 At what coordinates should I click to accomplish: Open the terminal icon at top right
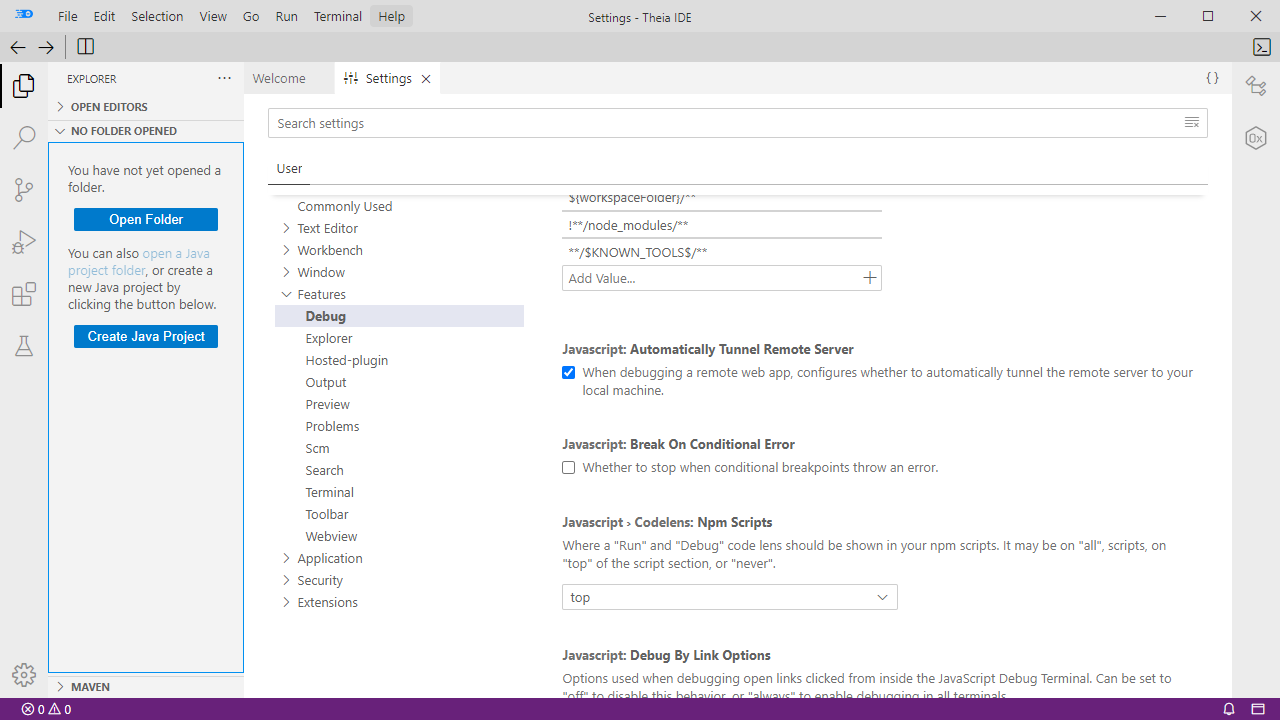coord(1262,47)
